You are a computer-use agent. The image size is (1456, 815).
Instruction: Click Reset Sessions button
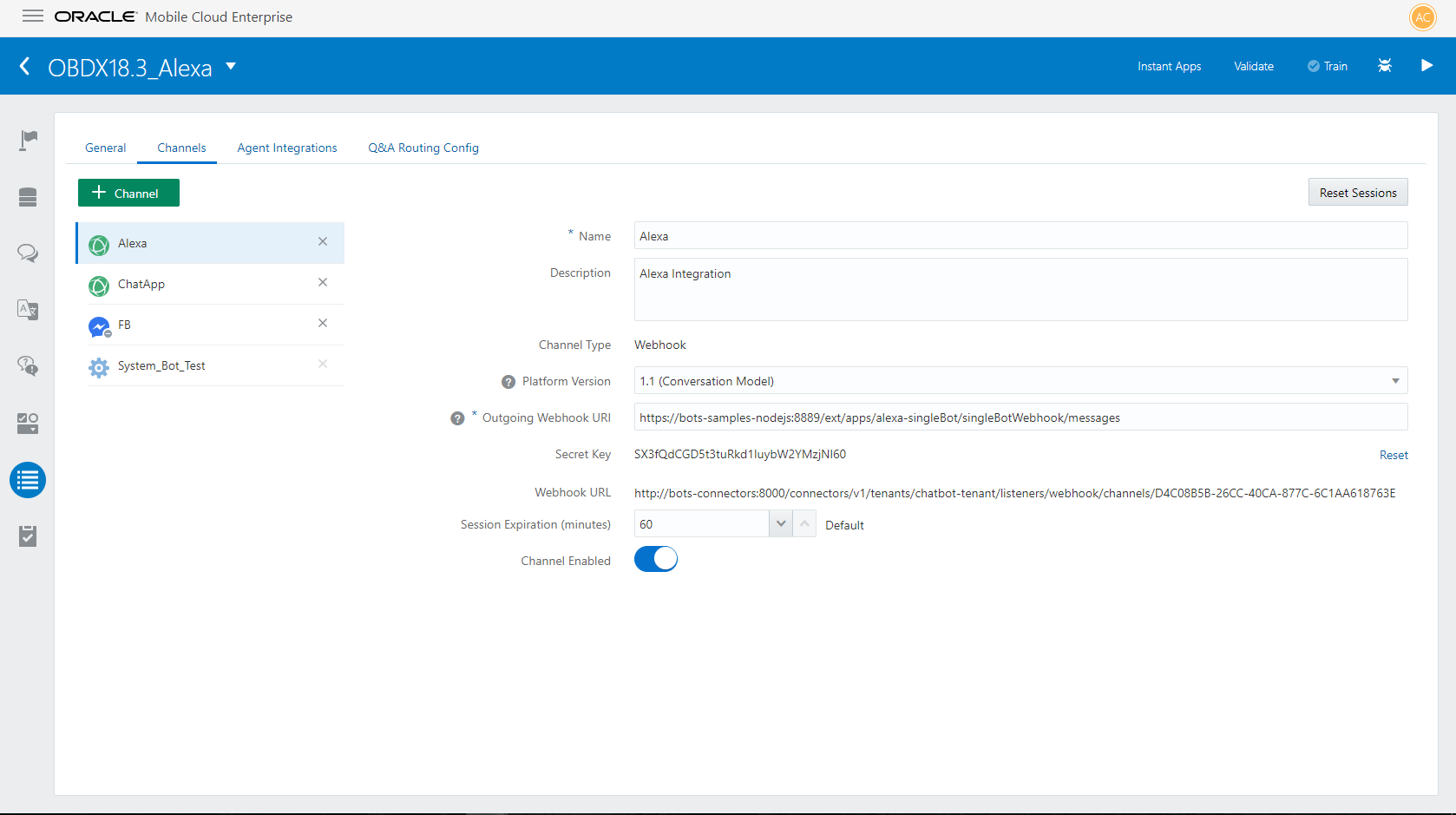point(1358,193)
